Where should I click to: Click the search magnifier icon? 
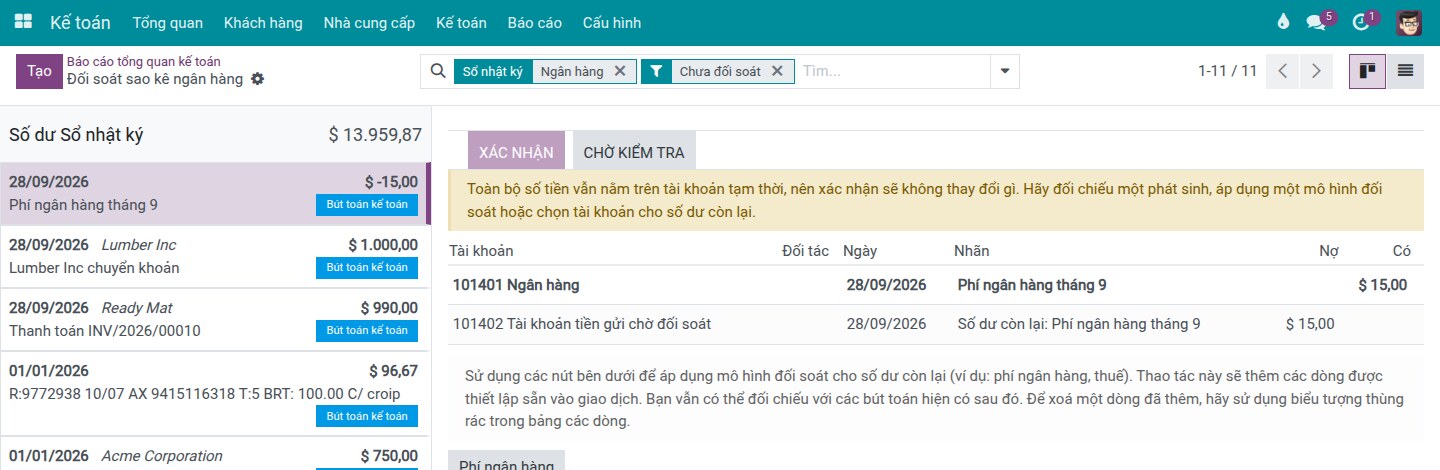(x=437, y=71)
